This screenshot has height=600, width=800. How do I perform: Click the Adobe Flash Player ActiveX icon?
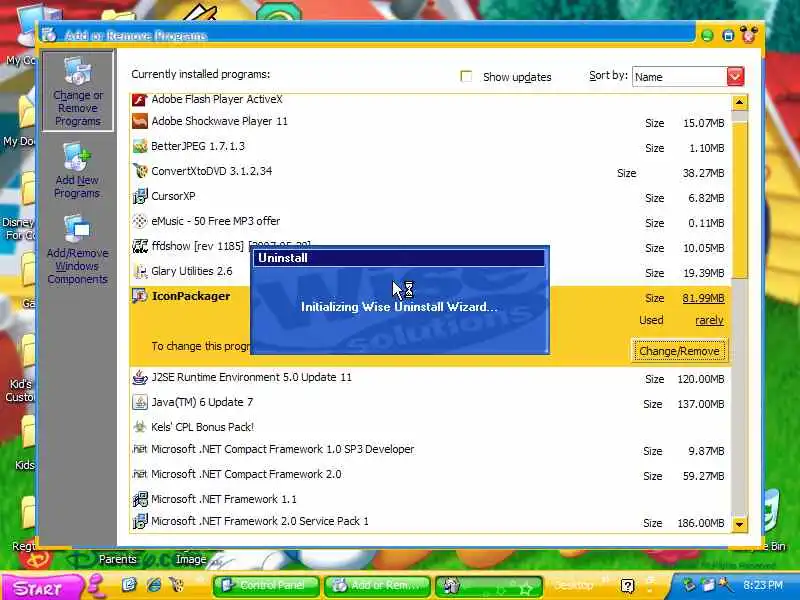click(140, 99)
